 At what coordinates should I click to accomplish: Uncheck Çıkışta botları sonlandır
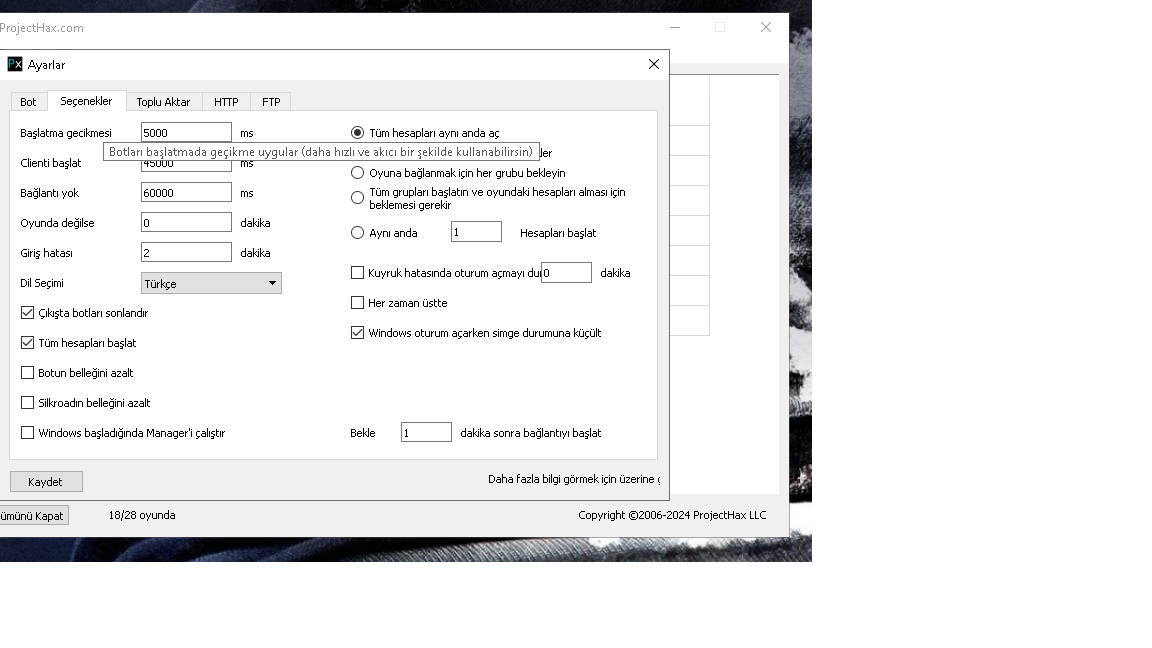(x=27, y=312)
